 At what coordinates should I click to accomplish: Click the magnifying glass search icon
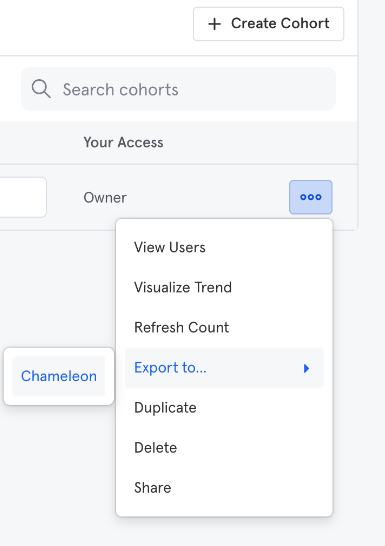(41, 89)
